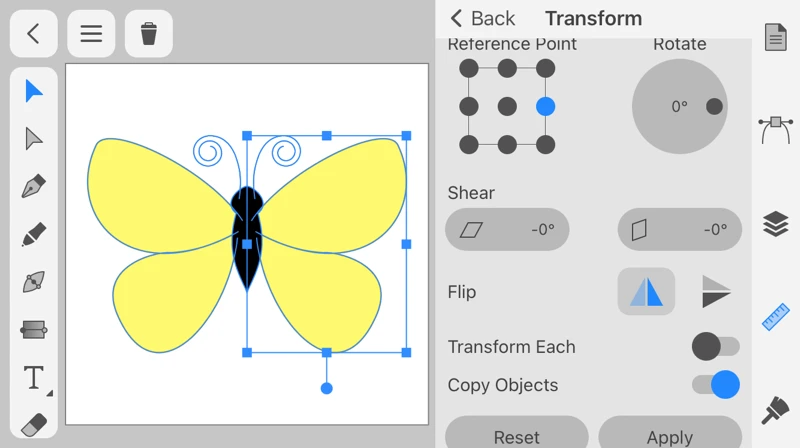Image resolution: width=800 pixels, height=448 pixels.
Task: Pick the Eraser tool
Action: click(34, 425)
